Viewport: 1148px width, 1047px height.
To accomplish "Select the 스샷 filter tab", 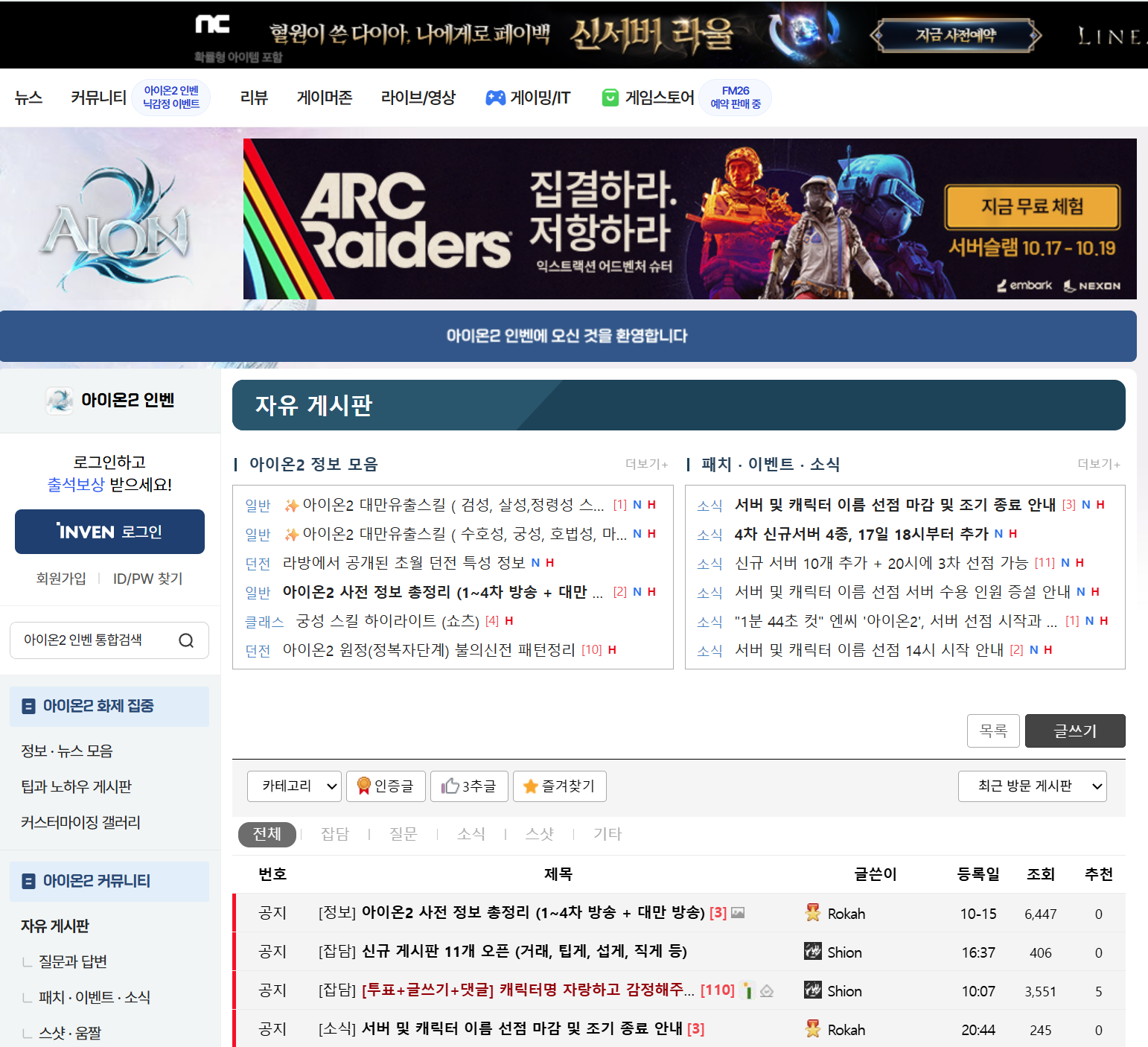I will (x=540, y=834).
